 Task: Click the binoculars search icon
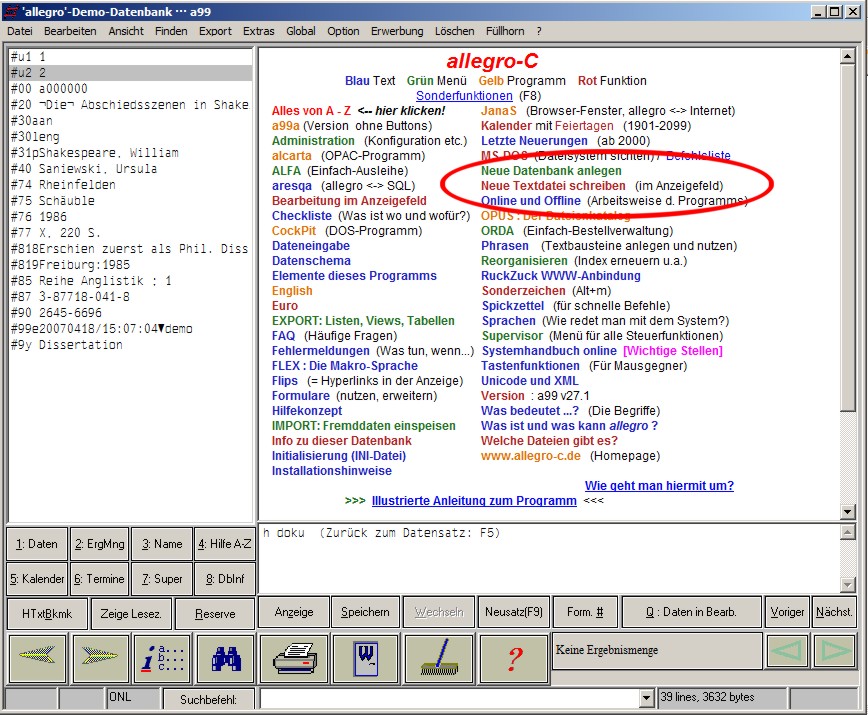point(225,657)
